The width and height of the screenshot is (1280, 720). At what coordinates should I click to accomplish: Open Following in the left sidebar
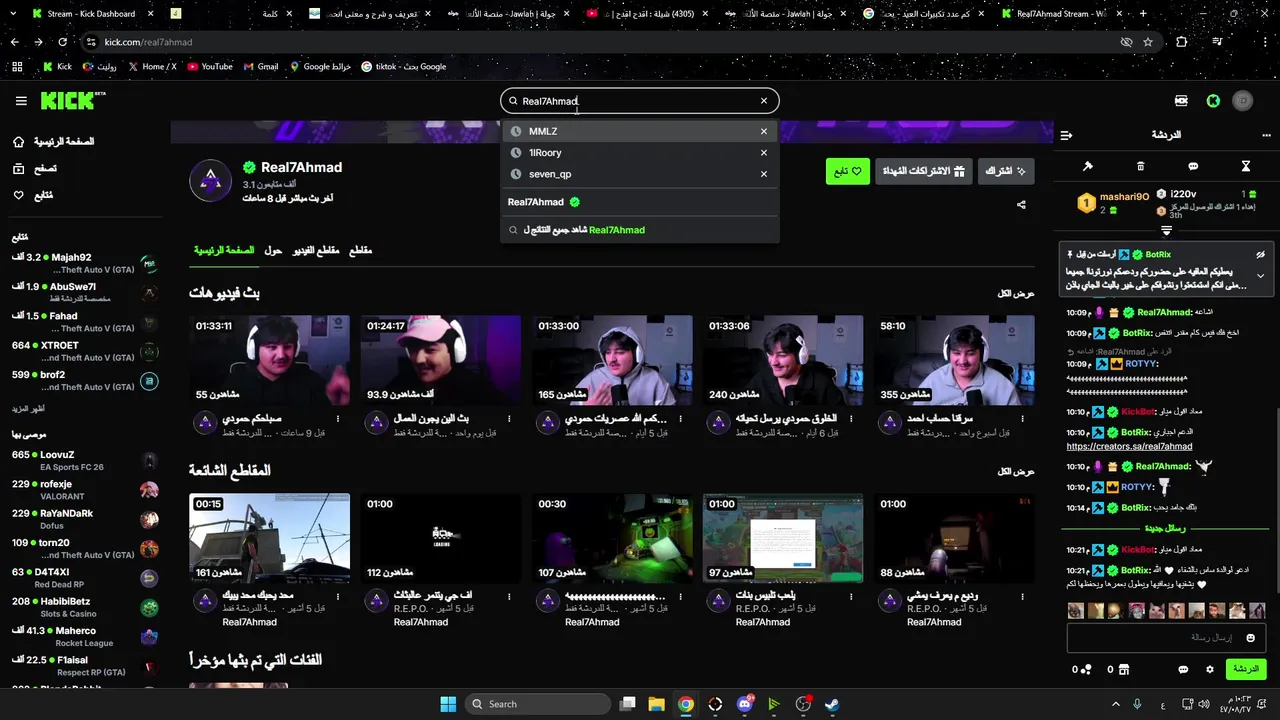coord(33,195)
